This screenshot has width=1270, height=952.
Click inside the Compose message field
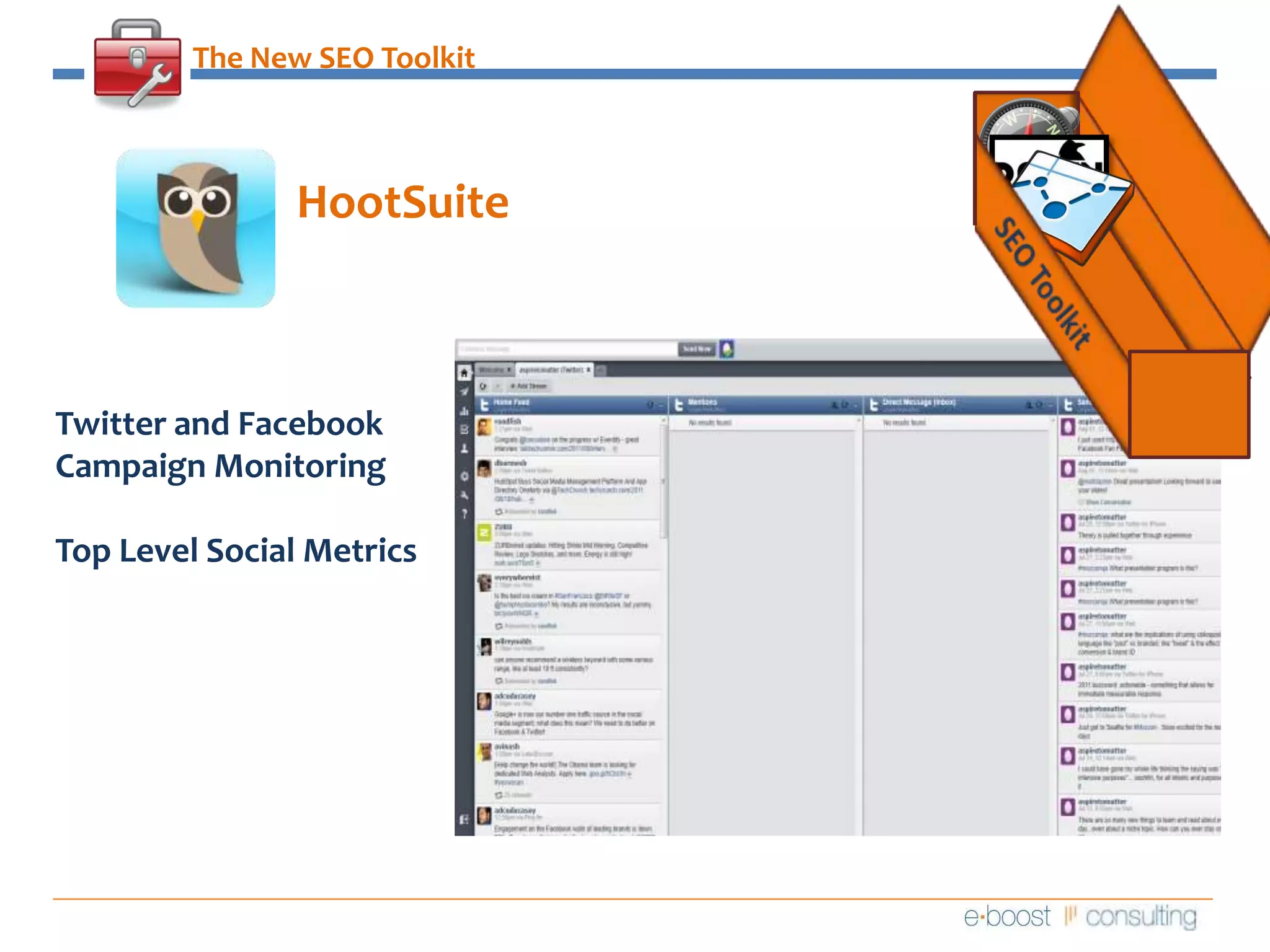567,349
